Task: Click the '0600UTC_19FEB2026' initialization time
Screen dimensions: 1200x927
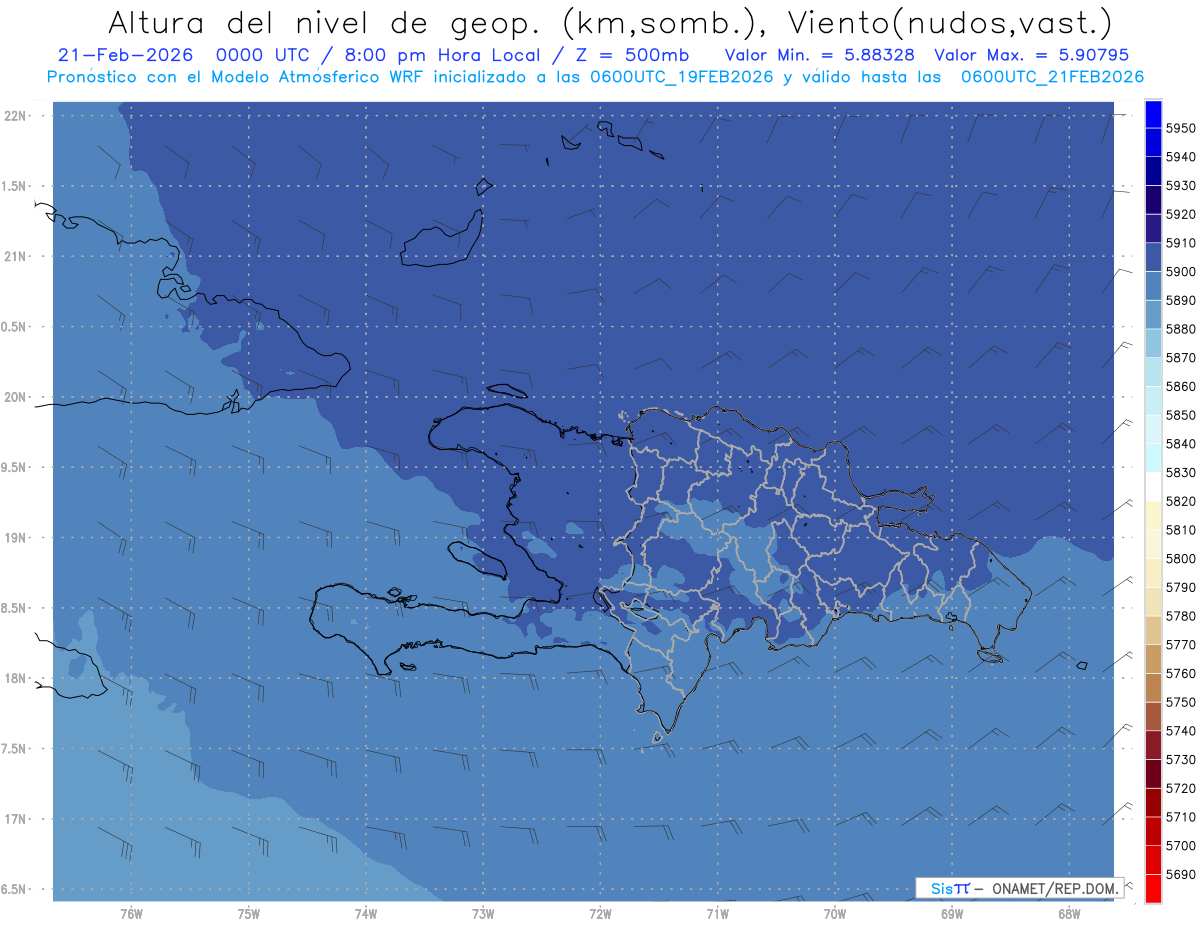Action: click(x=680, y=76)
